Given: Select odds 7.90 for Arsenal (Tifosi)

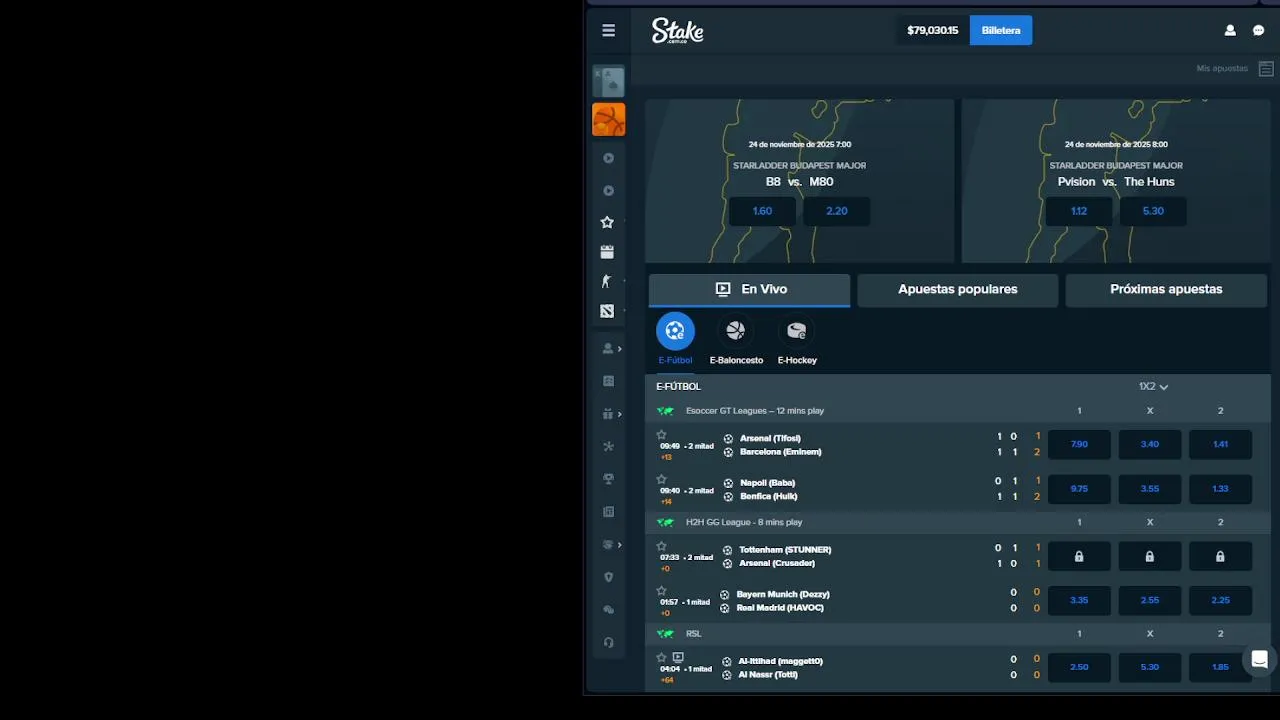Looking at the screenshot, I should (1079, 444).
